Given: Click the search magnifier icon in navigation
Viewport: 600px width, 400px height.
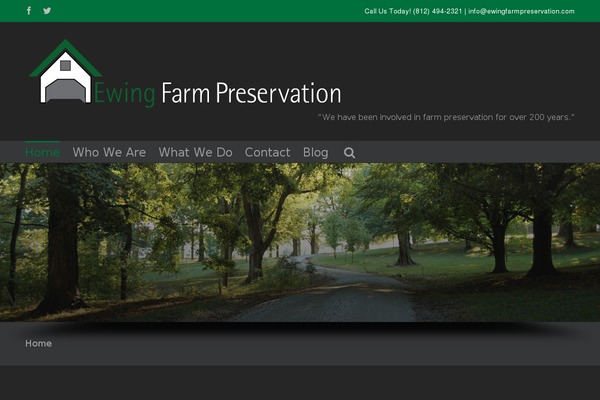Looking at the screenshot, I should pos(349,153).
